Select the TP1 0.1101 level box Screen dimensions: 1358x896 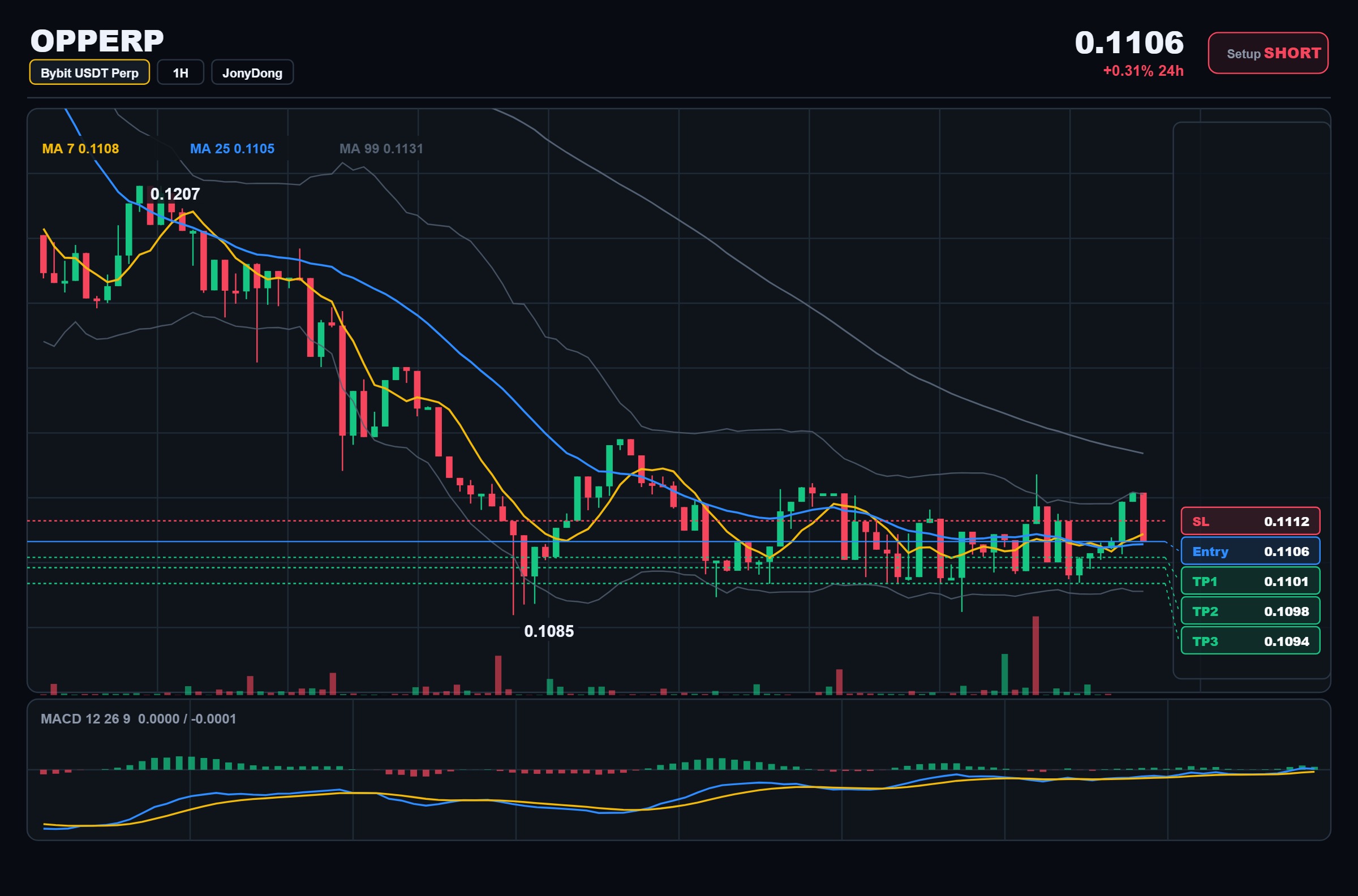(x=1250, y=581)
